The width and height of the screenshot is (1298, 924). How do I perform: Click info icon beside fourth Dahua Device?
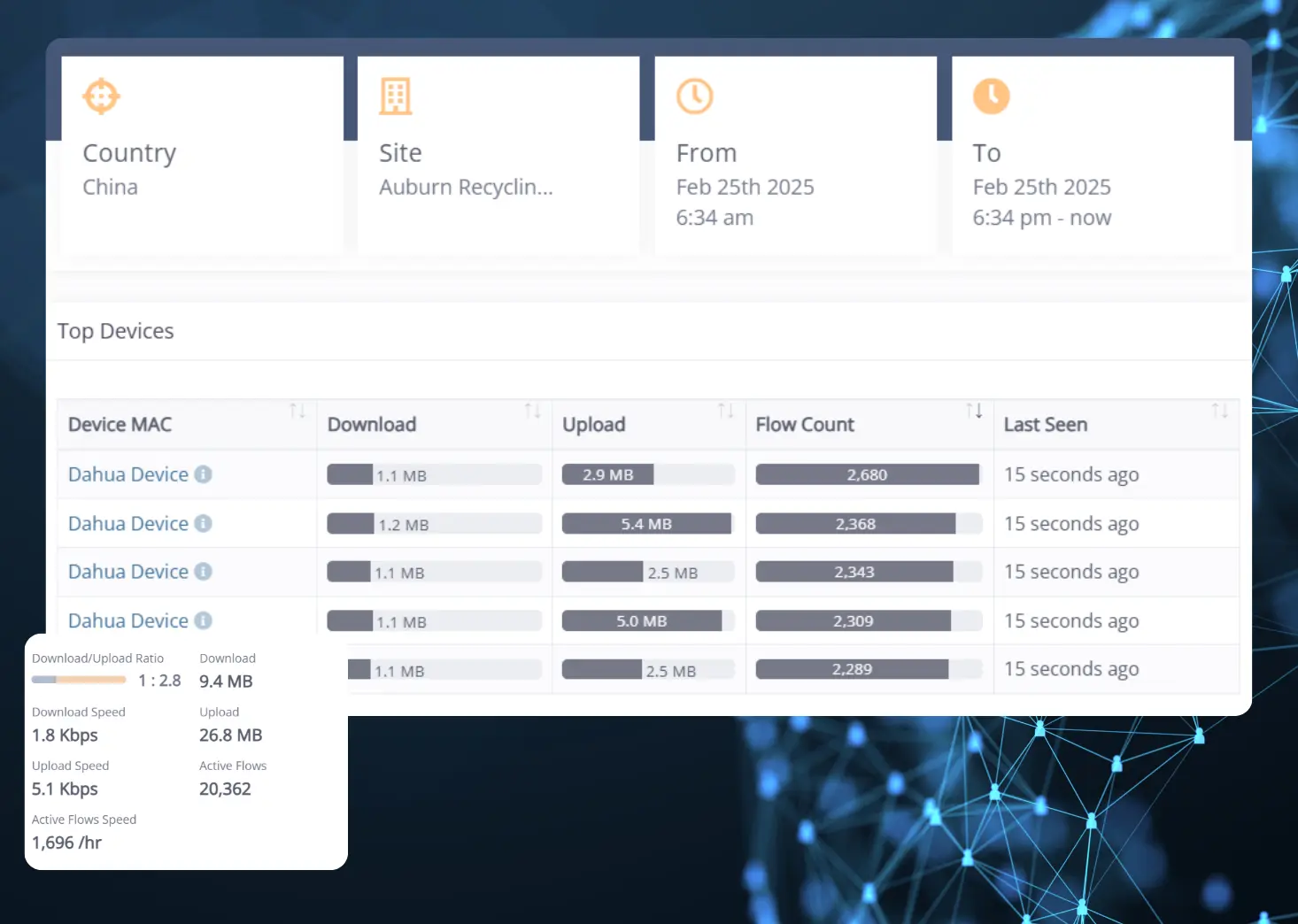click(204, 620)
